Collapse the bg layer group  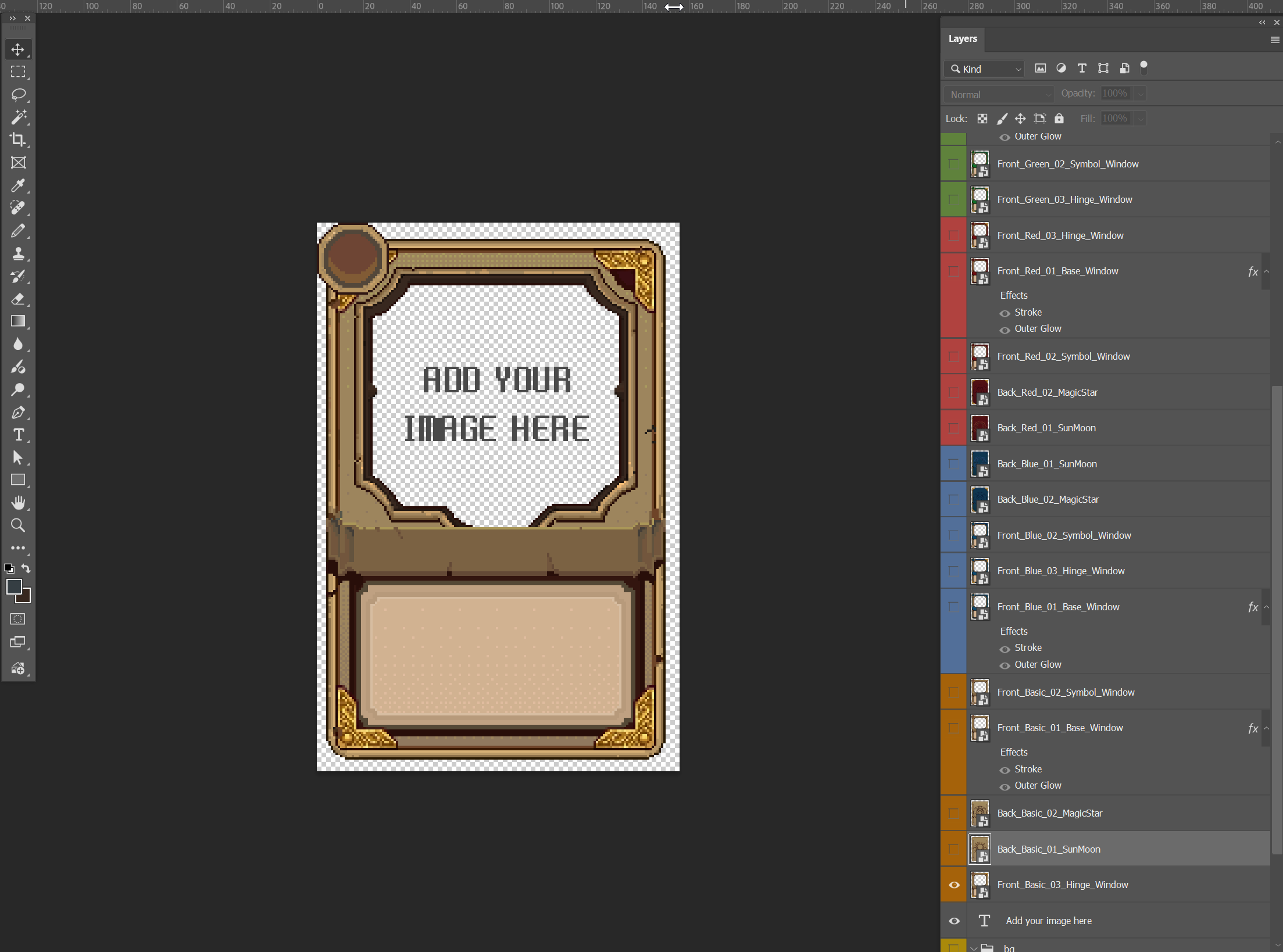[x=974, y=947]
